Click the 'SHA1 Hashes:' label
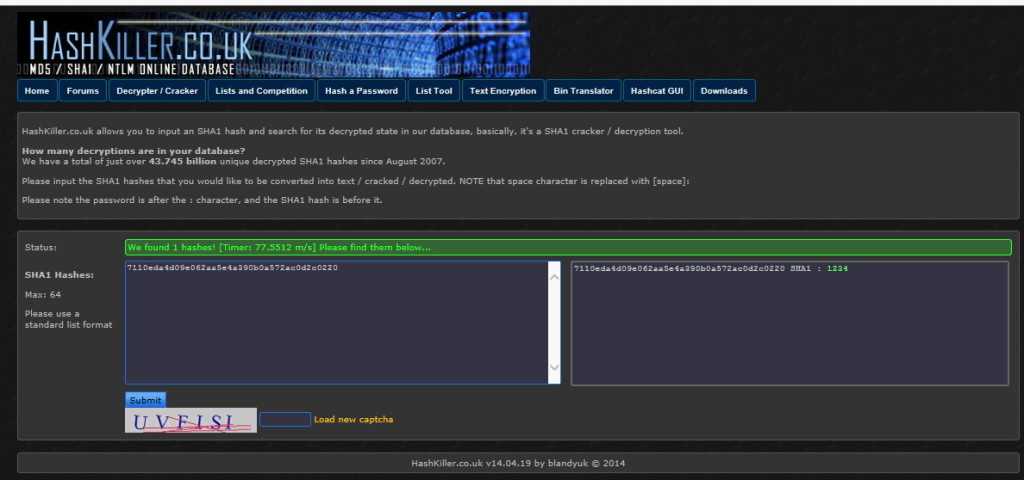 click(x=59, y=275)
